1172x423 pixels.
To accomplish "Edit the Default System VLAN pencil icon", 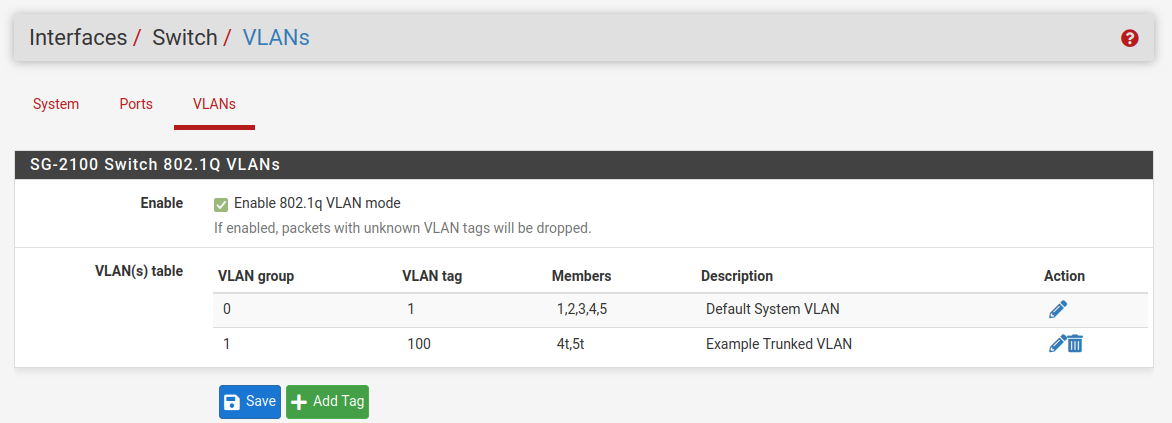I will [x=1058, y=309].
